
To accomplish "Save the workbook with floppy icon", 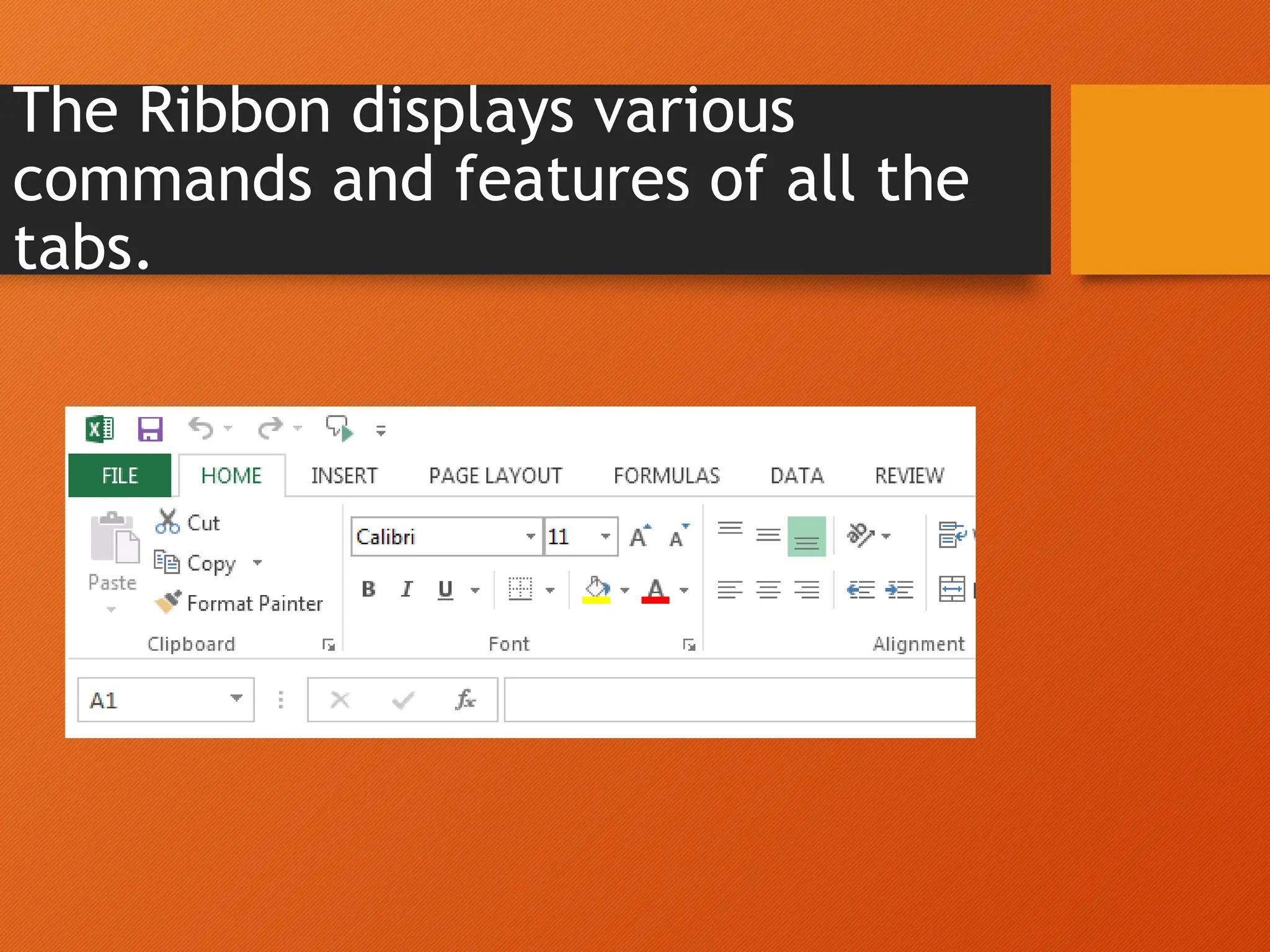I will (150, 428).
